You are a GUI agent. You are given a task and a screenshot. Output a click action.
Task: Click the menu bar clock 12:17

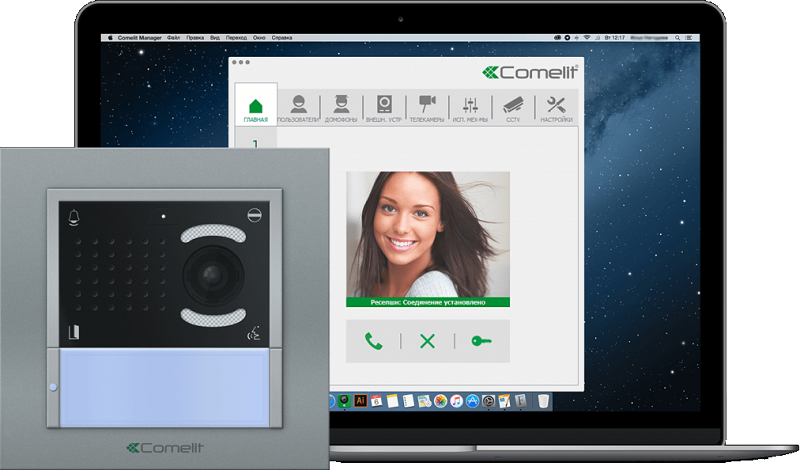pos(614,38)
